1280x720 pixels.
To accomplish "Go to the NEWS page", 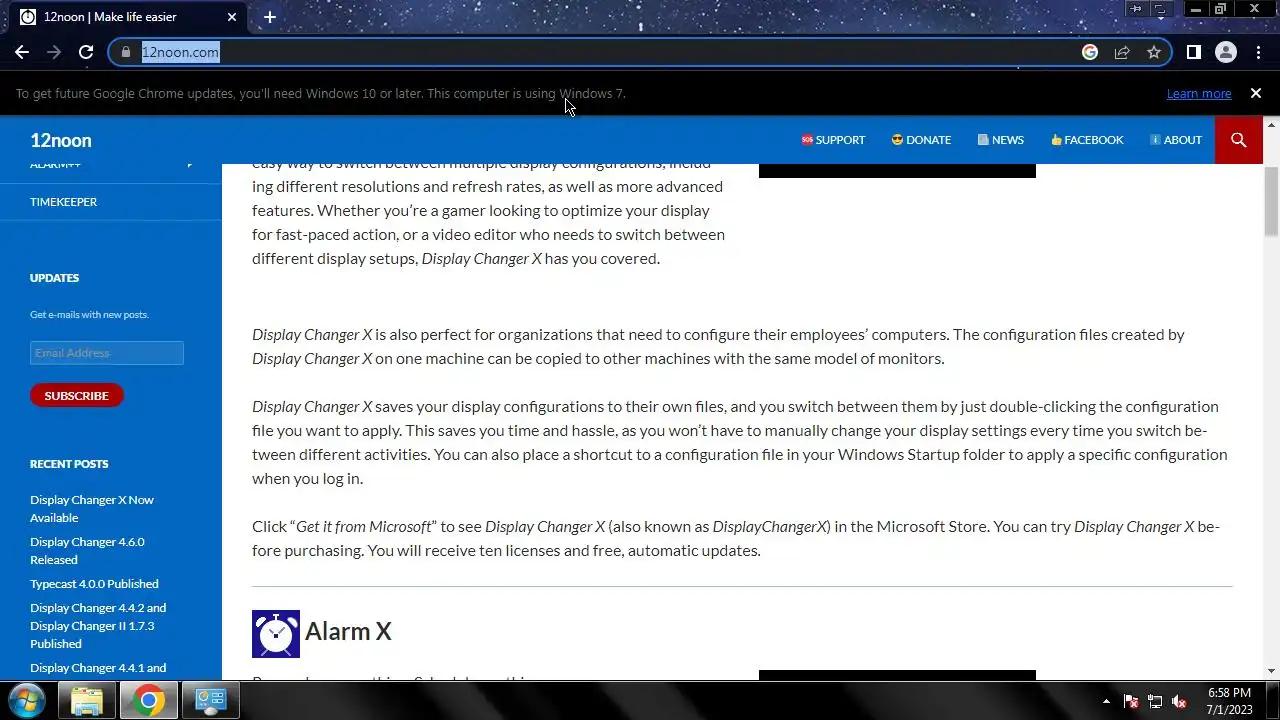I will [x=1000, y=140].
